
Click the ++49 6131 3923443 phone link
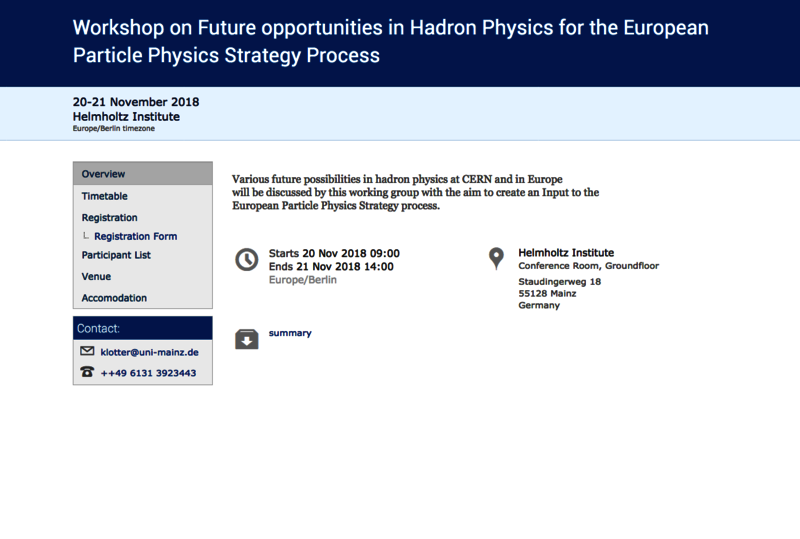[x=148, y=373]
